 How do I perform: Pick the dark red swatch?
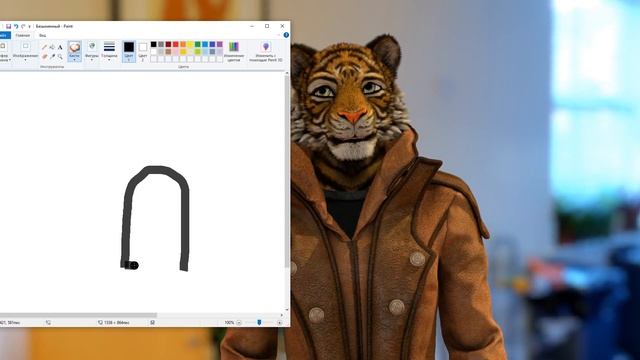168,44
